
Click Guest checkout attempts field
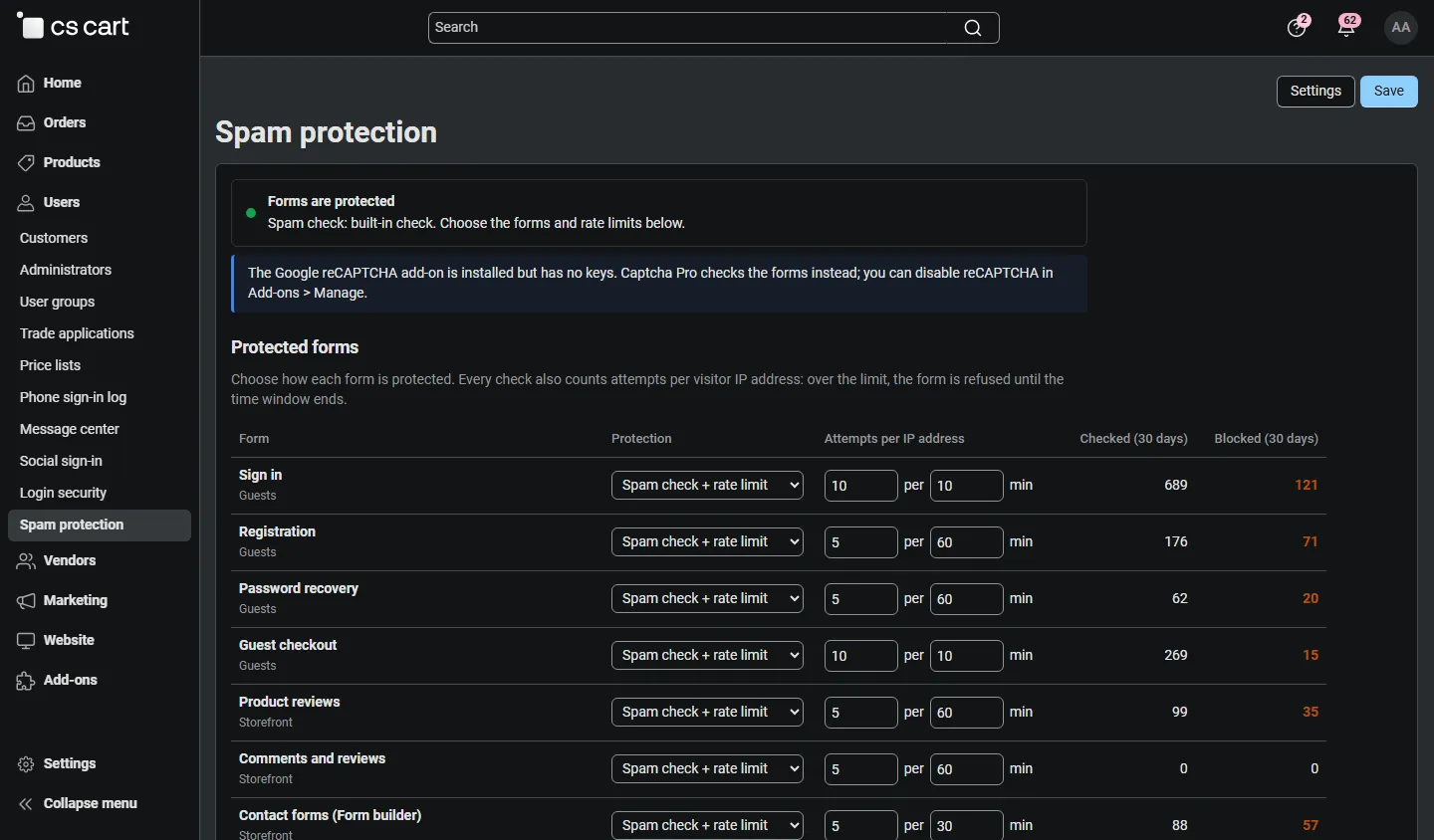click(861, 656)
